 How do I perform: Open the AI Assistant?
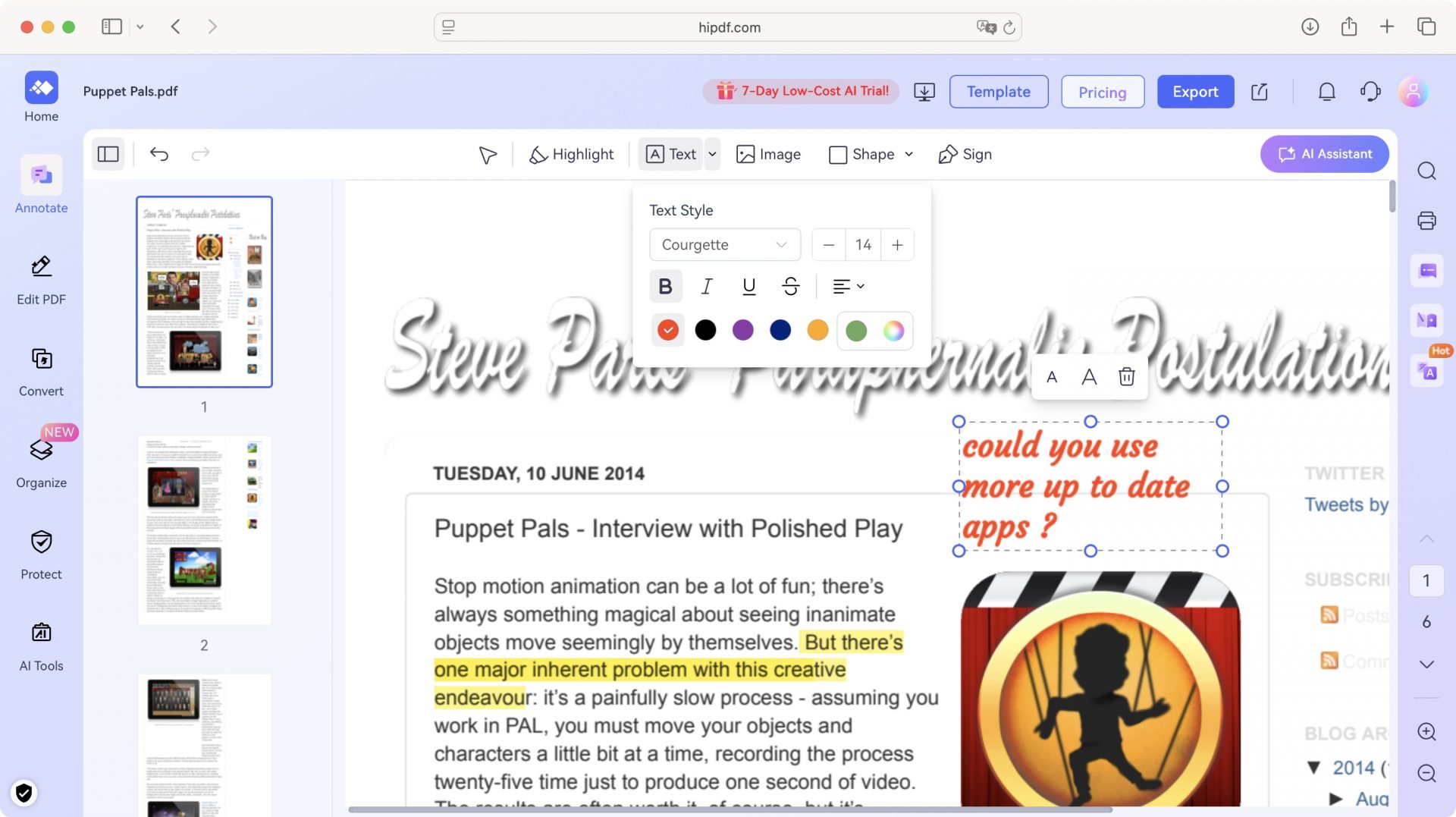1324,154
